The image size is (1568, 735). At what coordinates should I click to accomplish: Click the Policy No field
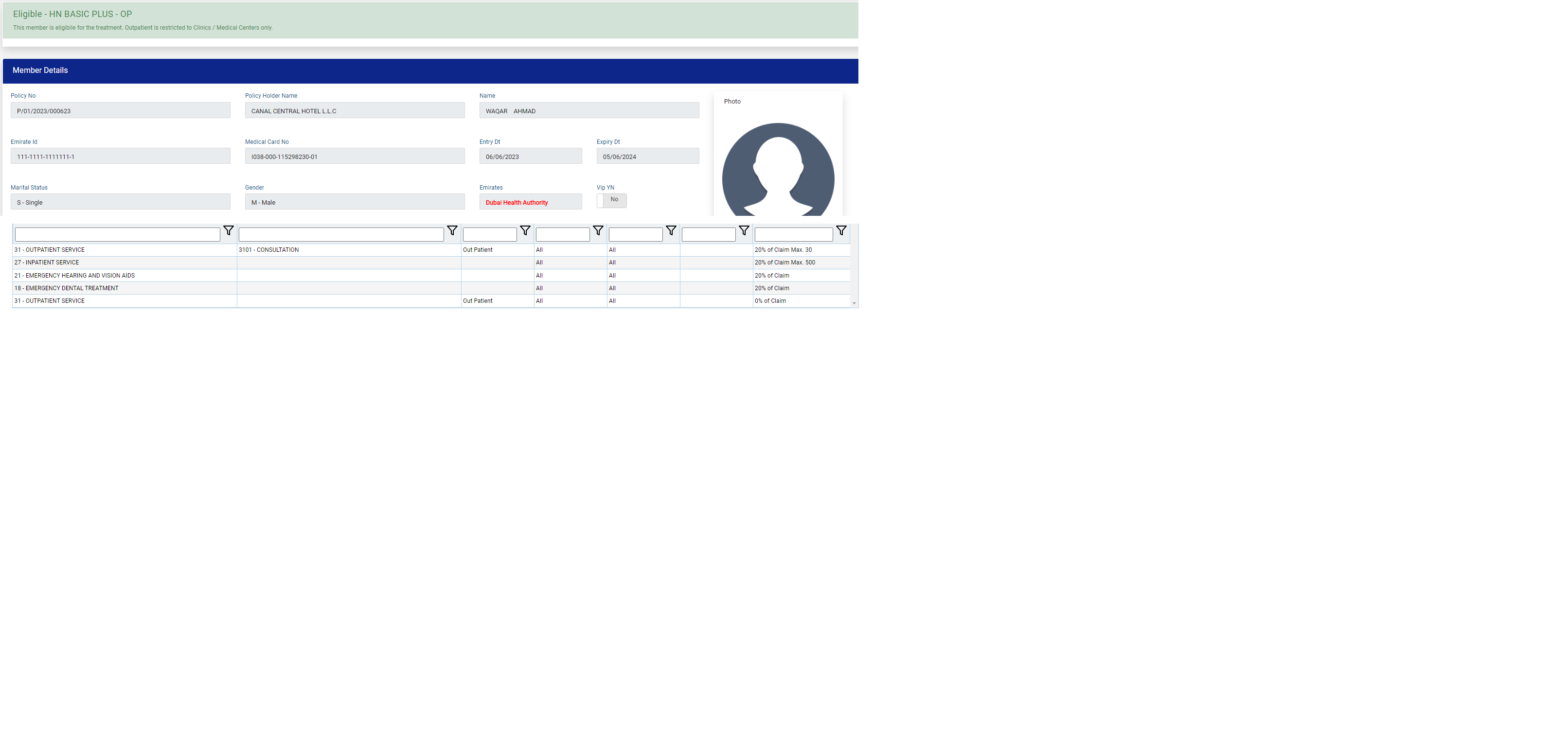(x=120, y=111)
